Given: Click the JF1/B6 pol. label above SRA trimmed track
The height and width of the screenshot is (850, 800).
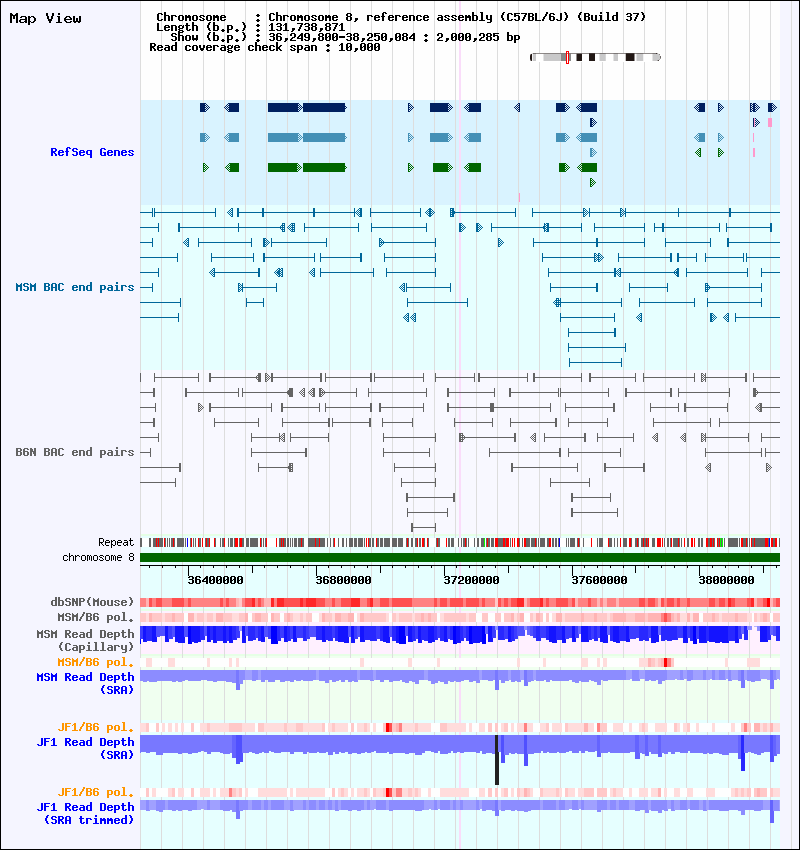Looking at the screenshot, I should coord(95,793).
